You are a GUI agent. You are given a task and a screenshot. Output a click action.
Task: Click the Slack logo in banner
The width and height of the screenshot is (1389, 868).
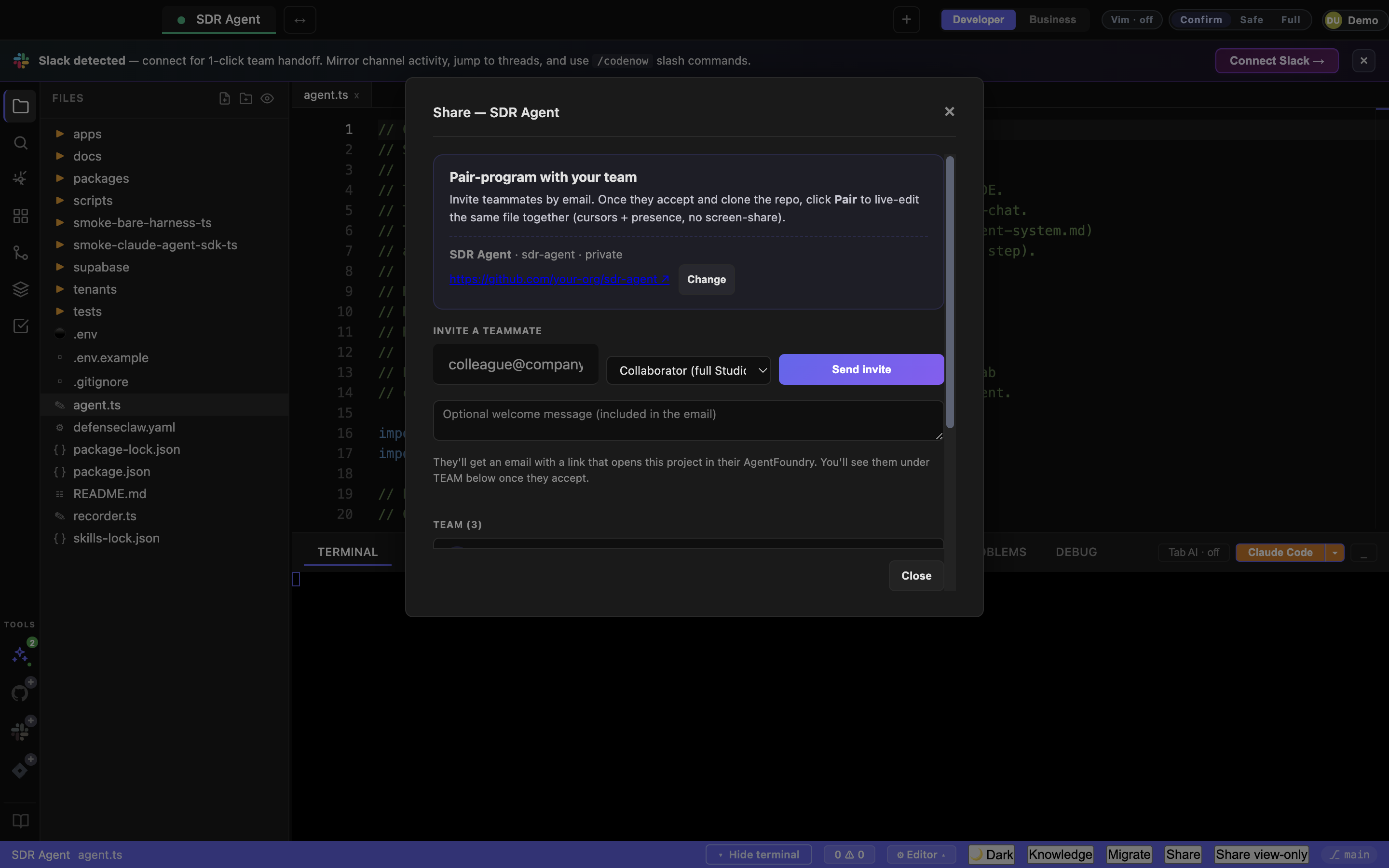point(21,61)
